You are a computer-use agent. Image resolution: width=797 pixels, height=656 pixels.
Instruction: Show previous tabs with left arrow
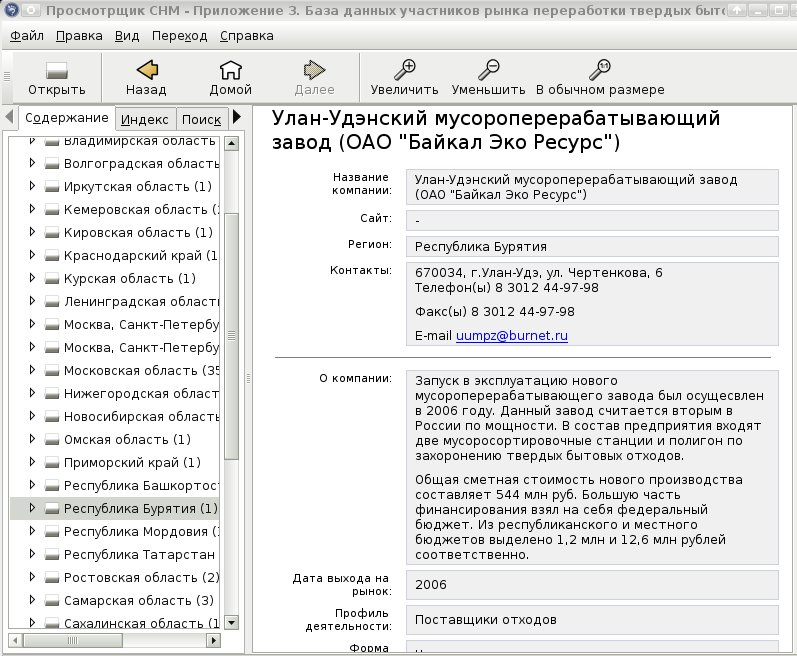click(9, 117)
